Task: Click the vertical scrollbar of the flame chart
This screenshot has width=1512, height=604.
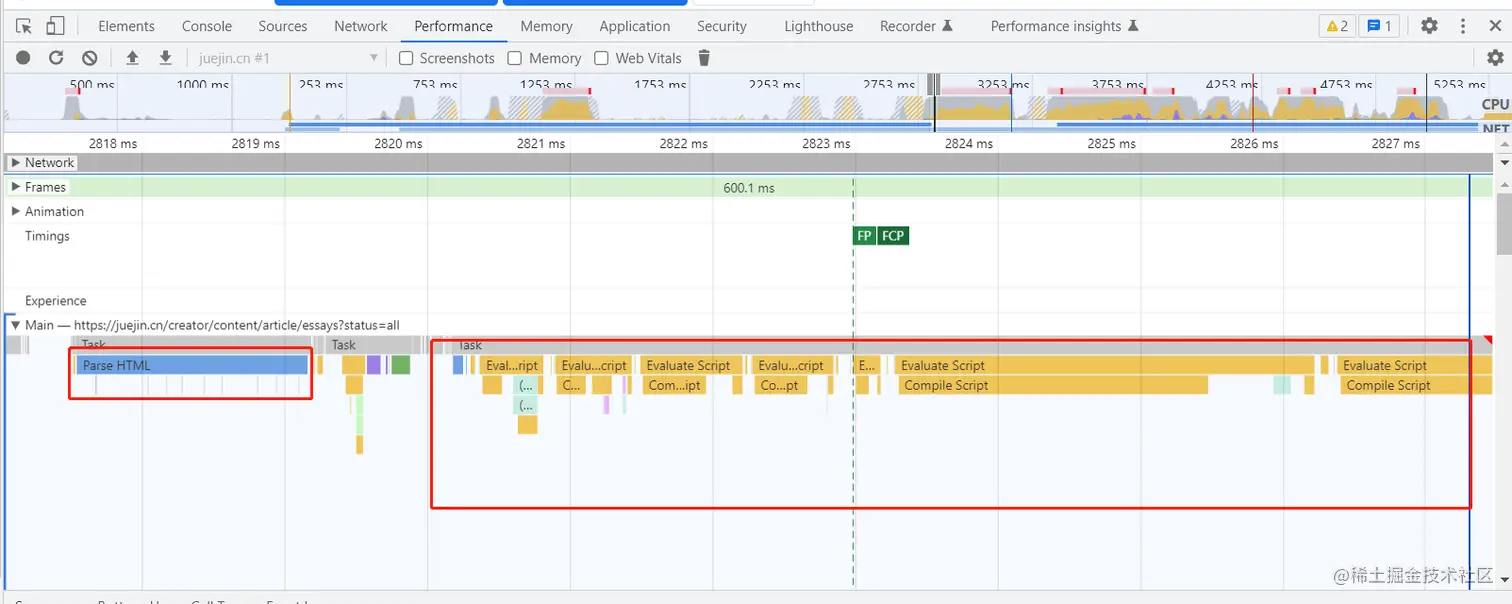Action: [1503, 225]
